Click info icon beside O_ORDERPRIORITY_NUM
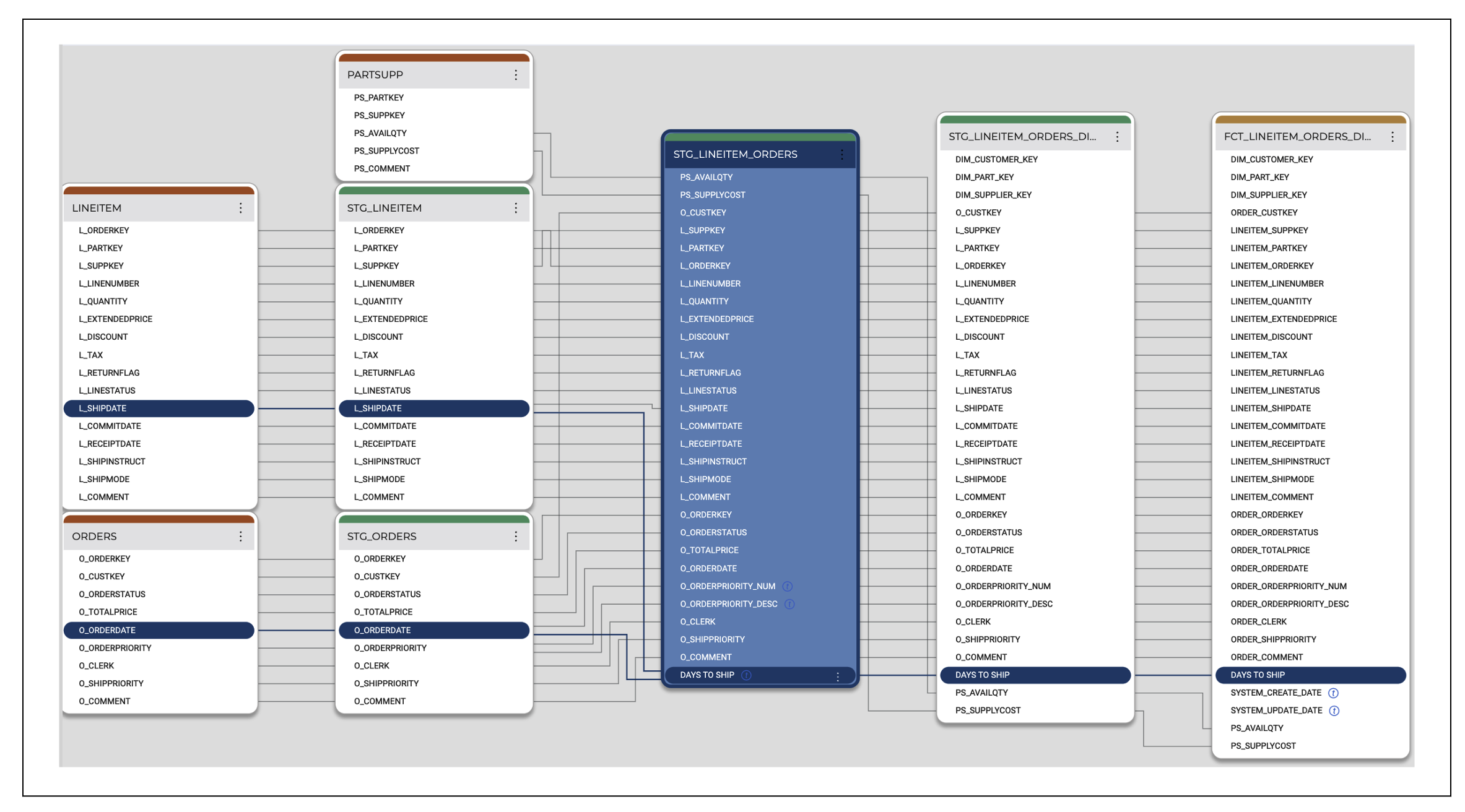This screenshot has height=812, width=1465. 787,587
